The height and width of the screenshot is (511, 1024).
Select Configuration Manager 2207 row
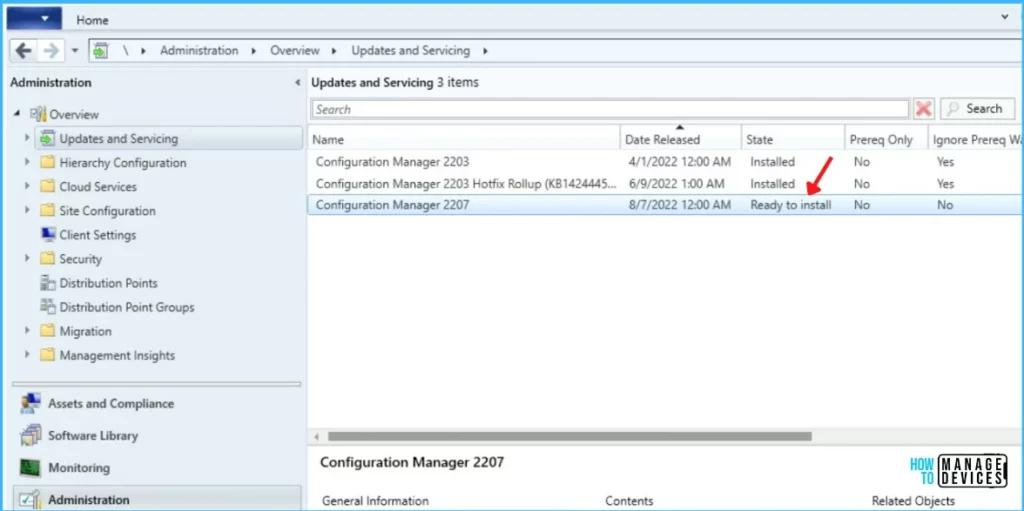[x=665, y=205]
